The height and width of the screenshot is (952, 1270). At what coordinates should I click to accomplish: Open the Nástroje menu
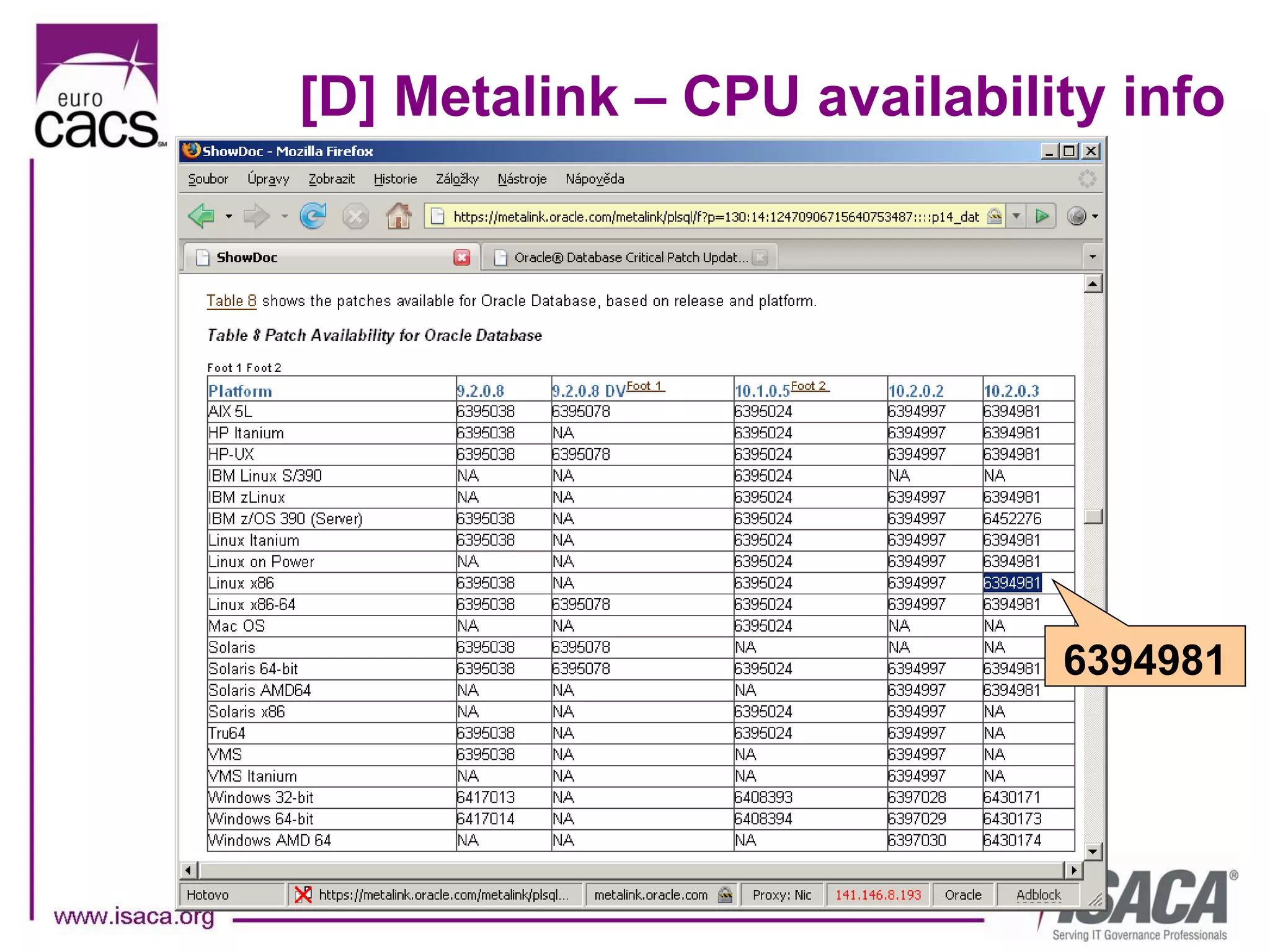[522, 179]
